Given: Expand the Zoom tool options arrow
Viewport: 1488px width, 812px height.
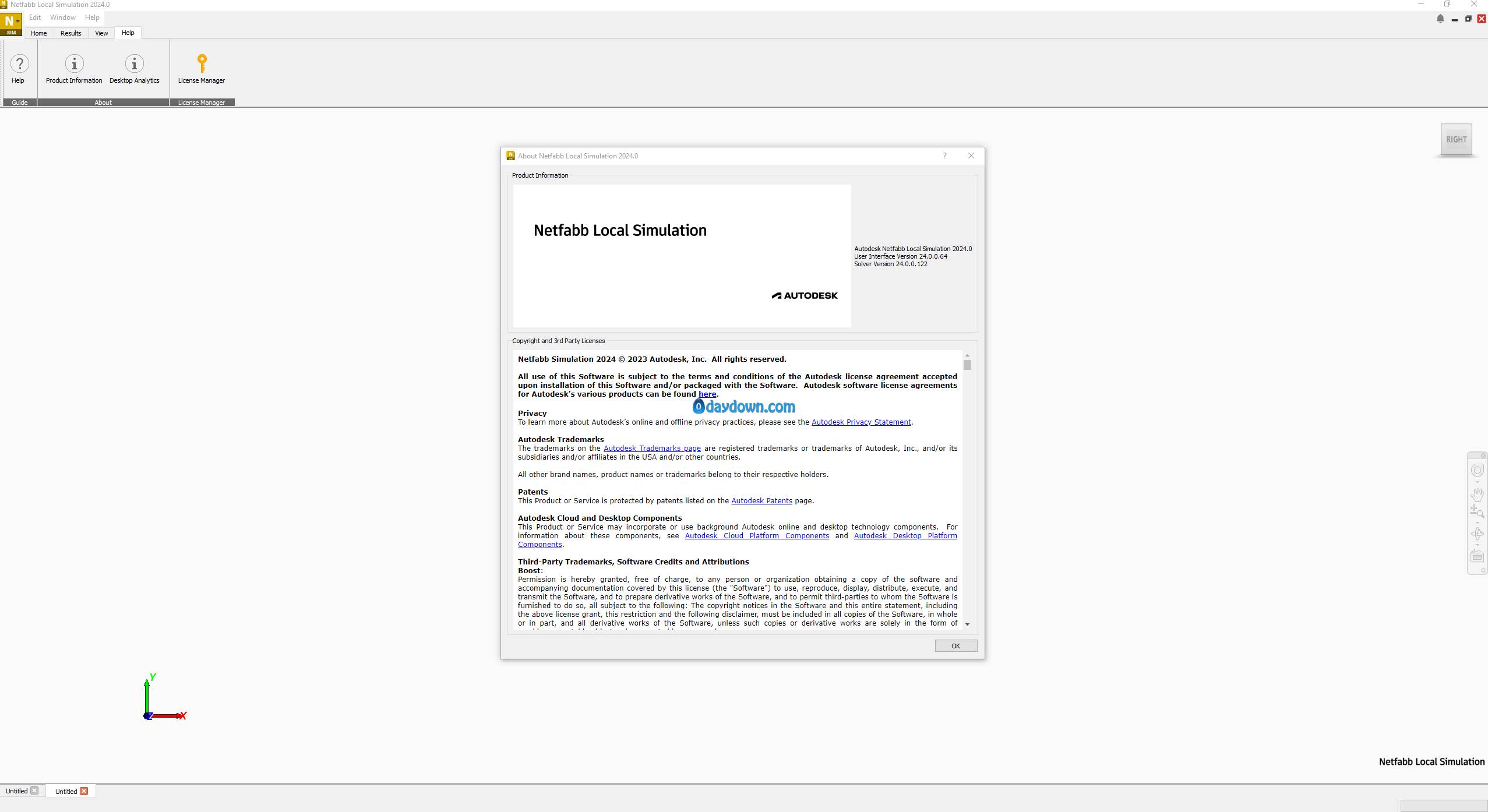Looking at the screenshot, I should point(1477,522).
